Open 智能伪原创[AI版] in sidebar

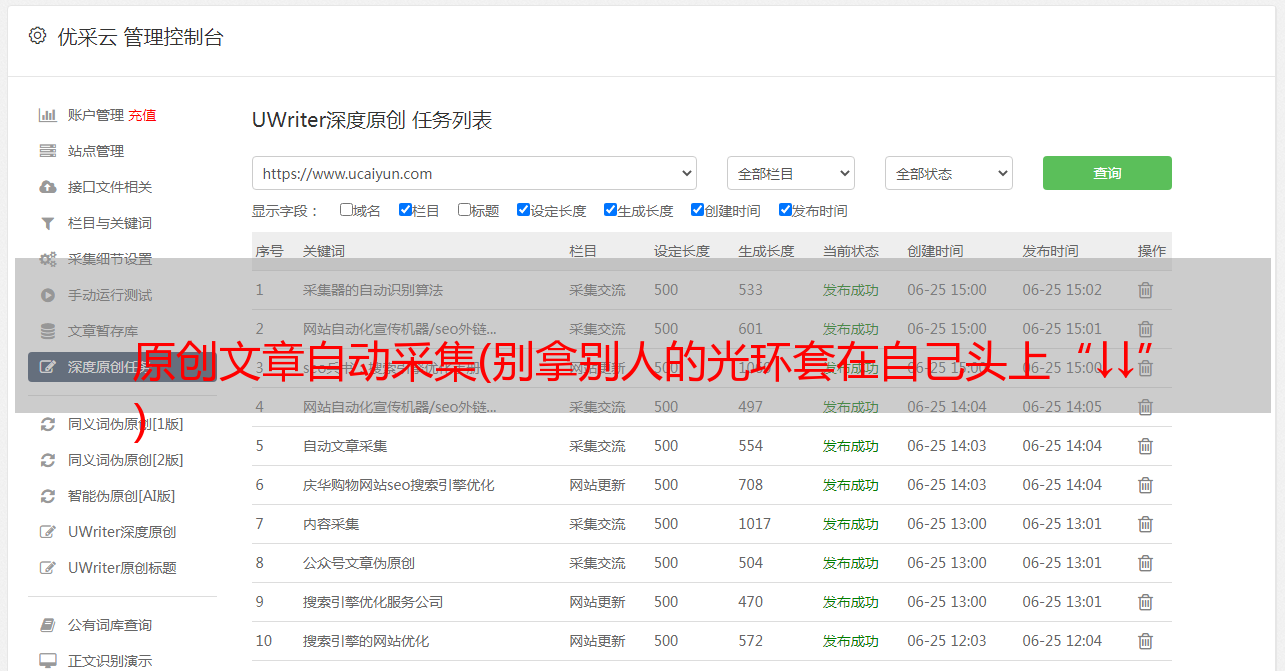pos(121,496)
